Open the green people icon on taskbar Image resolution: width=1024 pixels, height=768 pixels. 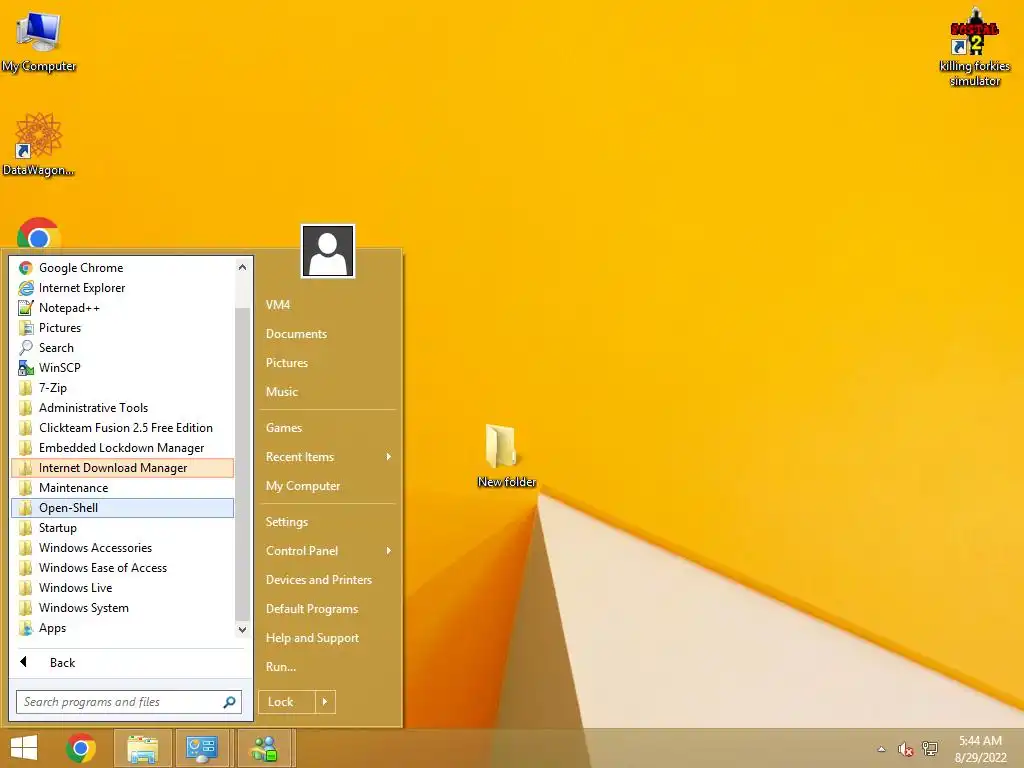(x=266, y=748)
